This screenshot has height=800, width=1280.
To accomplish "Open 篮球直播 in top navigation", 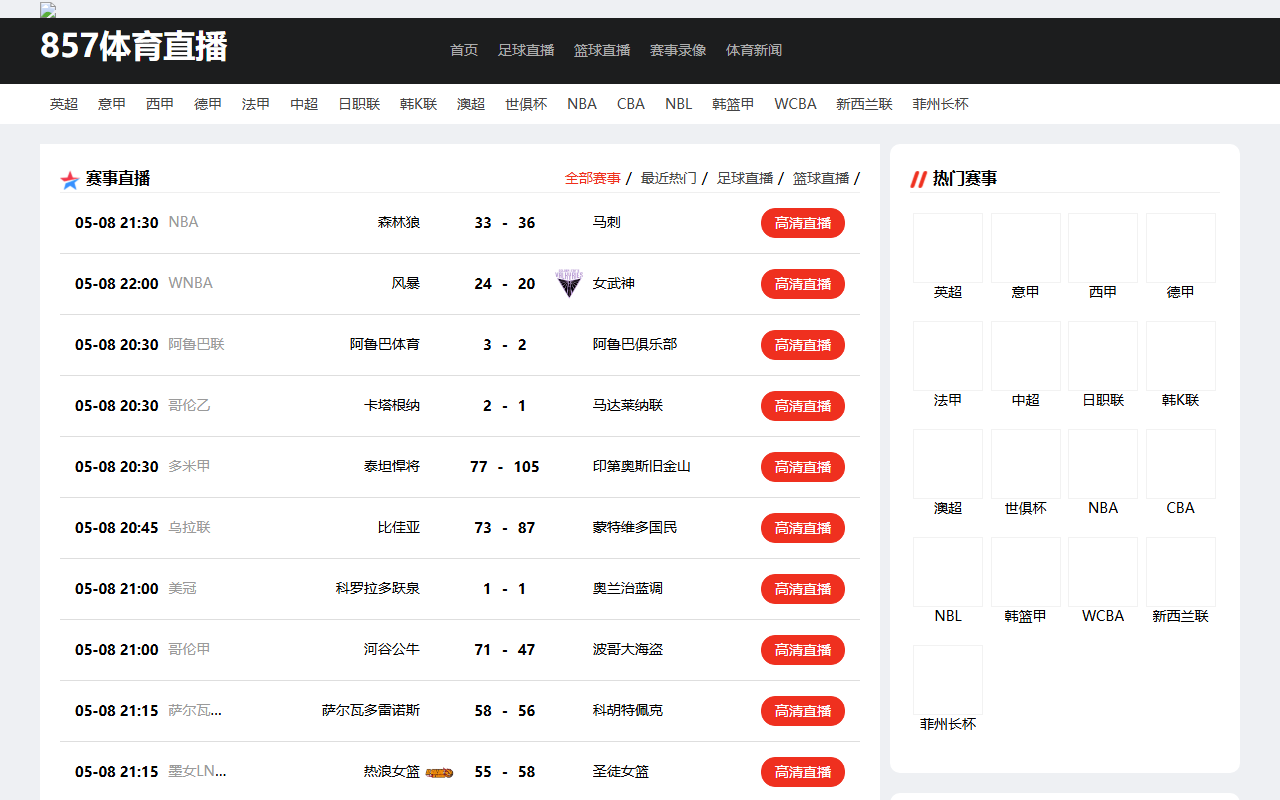I will coord(602,50).
